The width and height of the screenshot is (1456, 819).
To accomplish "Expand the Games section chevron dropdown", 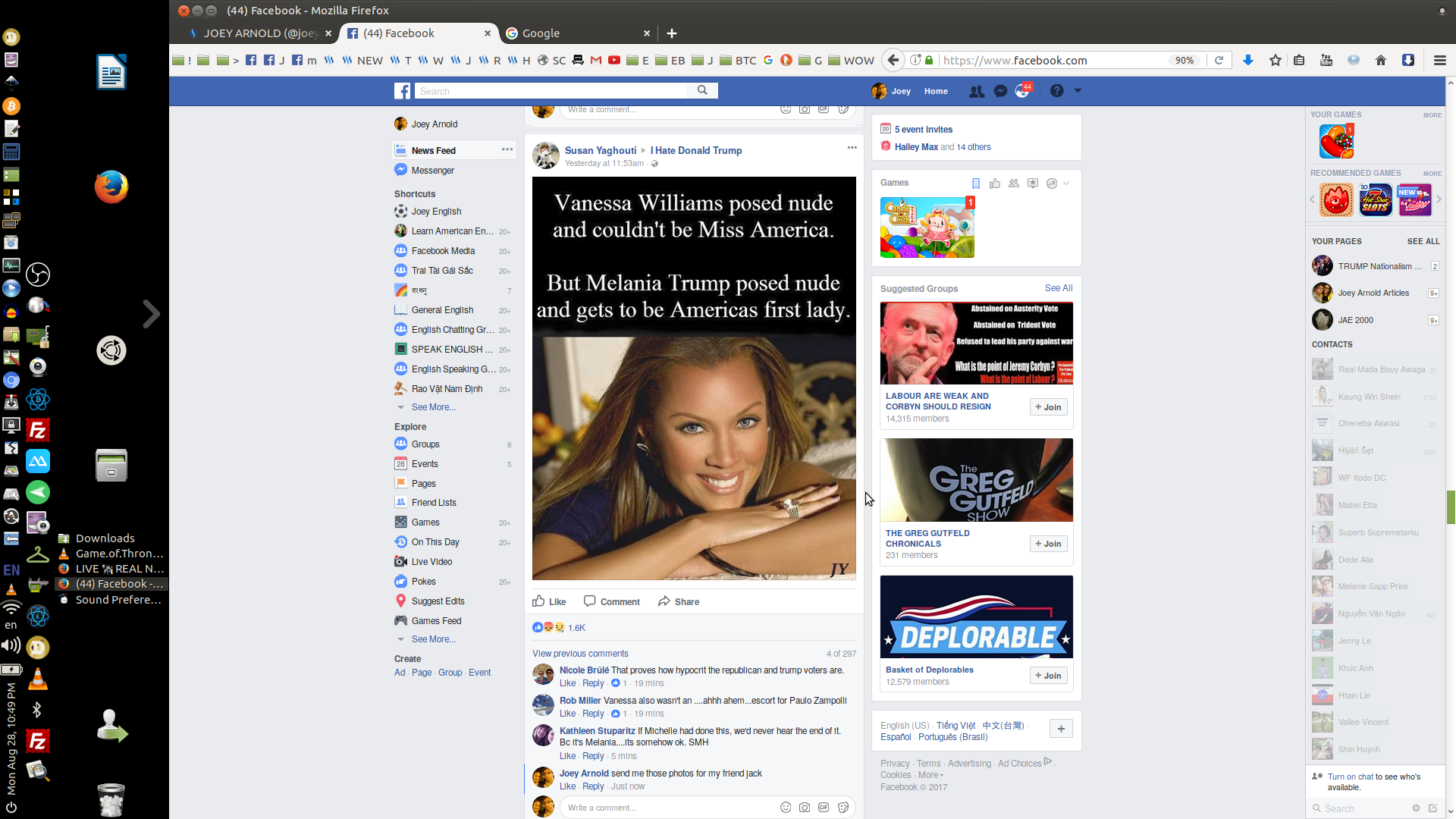I will click(x=1066, y=183).
